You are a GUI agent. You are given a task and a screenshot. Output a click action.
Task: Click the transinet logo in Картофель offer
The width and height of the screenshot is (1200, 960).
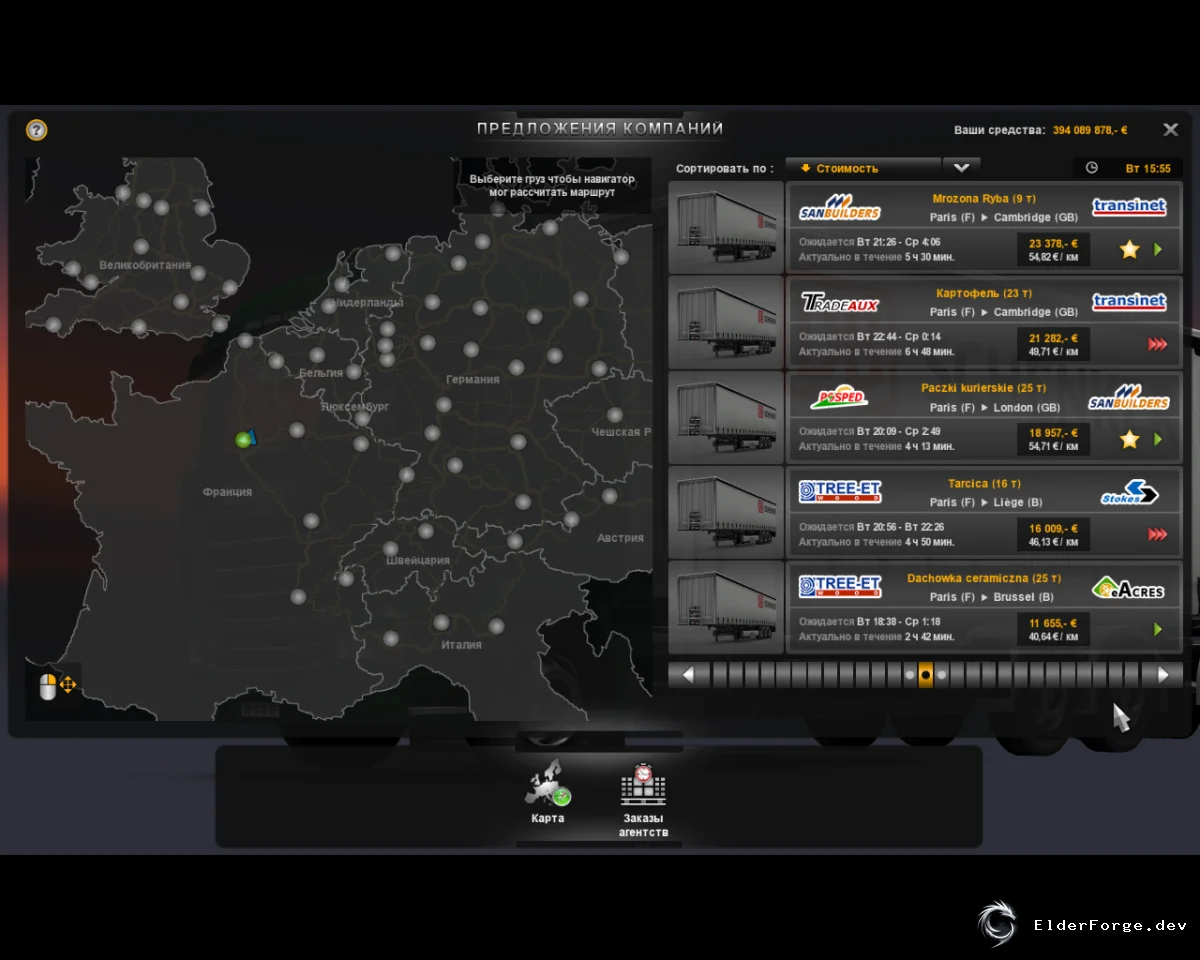1129,302
